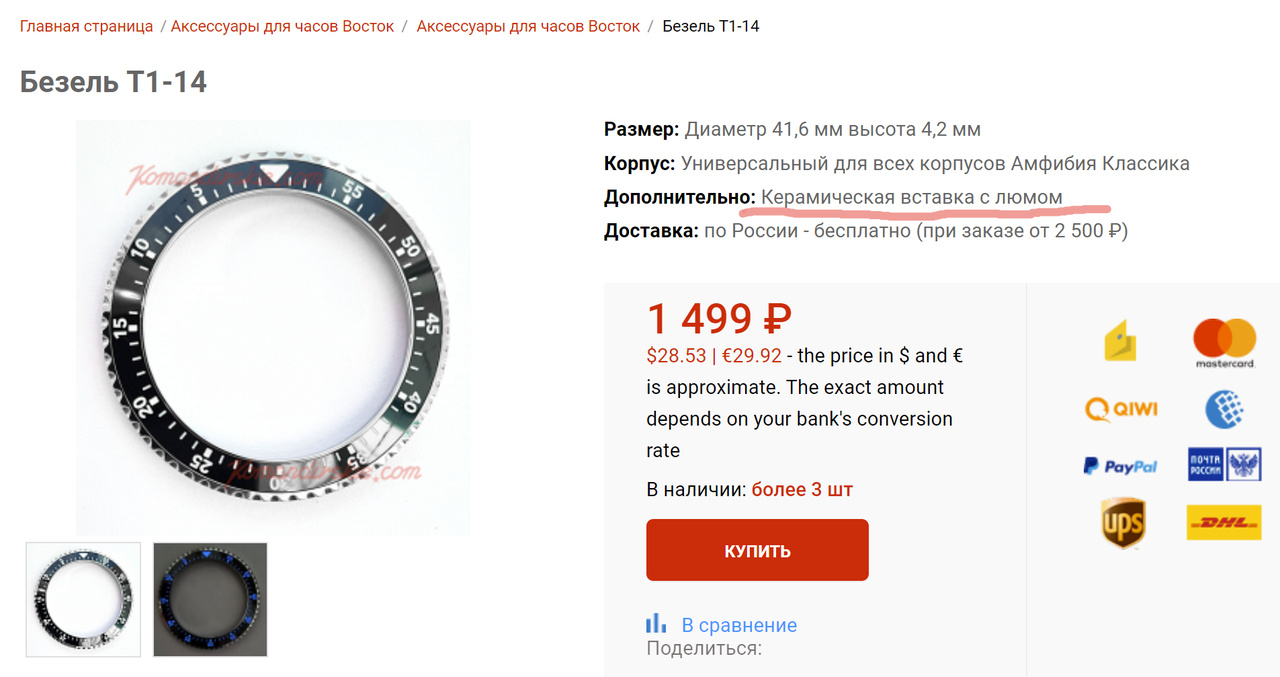The width and height of the screenshot is (1280, 677).
Task: Click the yellow wallet payment icon
Action: [1120, 342]
